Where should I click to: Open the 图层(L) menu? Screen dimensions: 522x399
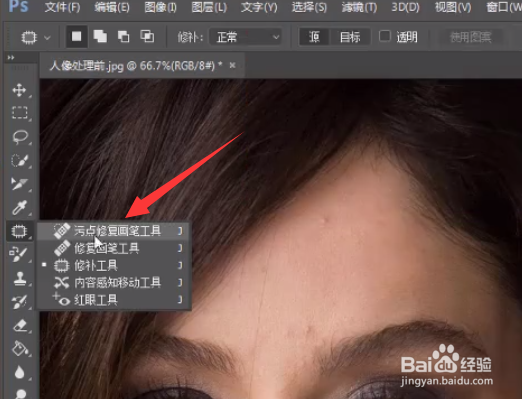(x=209, y=7)
